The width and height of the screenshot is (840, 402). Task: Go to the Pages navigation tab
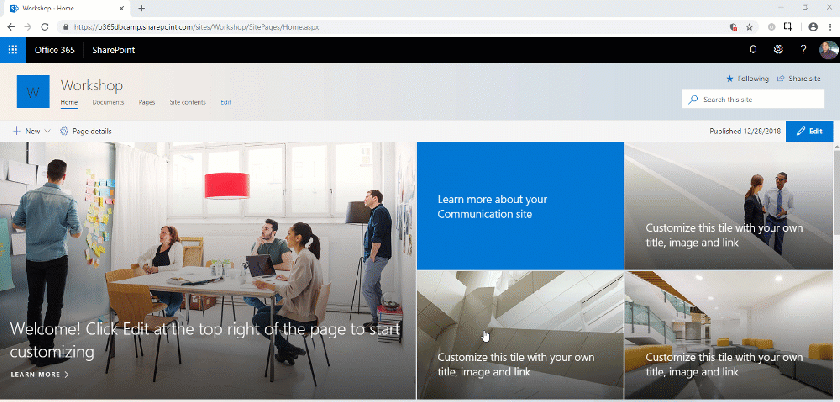point(147,102)
